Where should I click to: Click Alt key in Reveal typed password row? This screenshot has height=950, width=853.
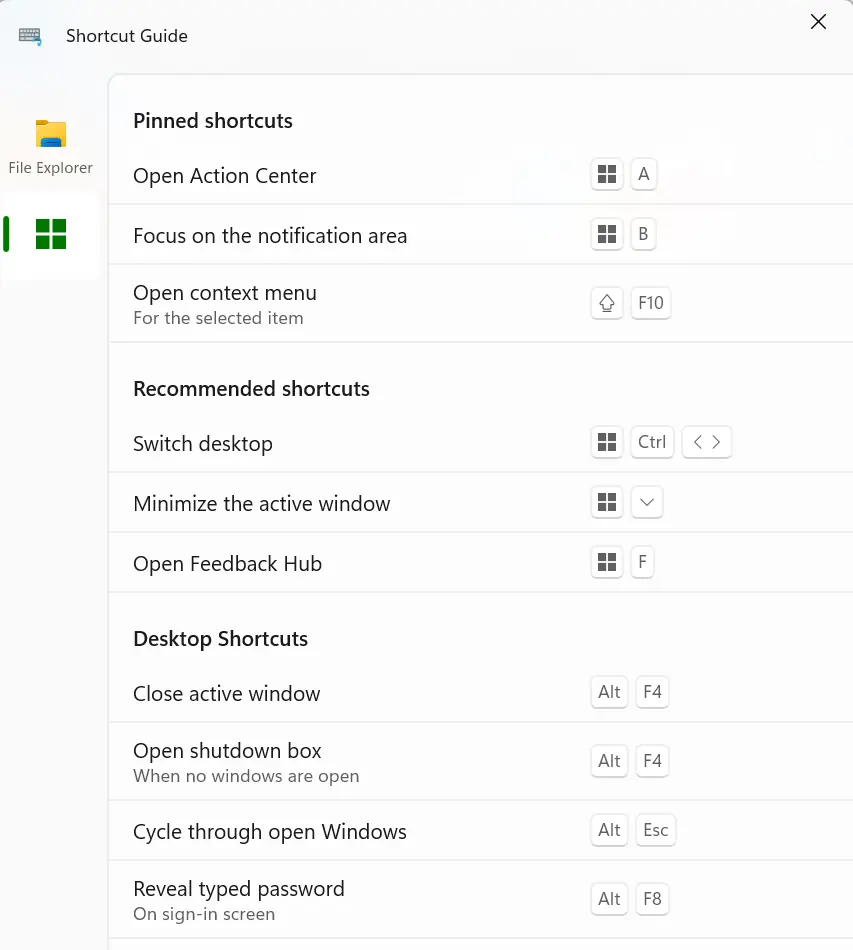click(609, 899)
